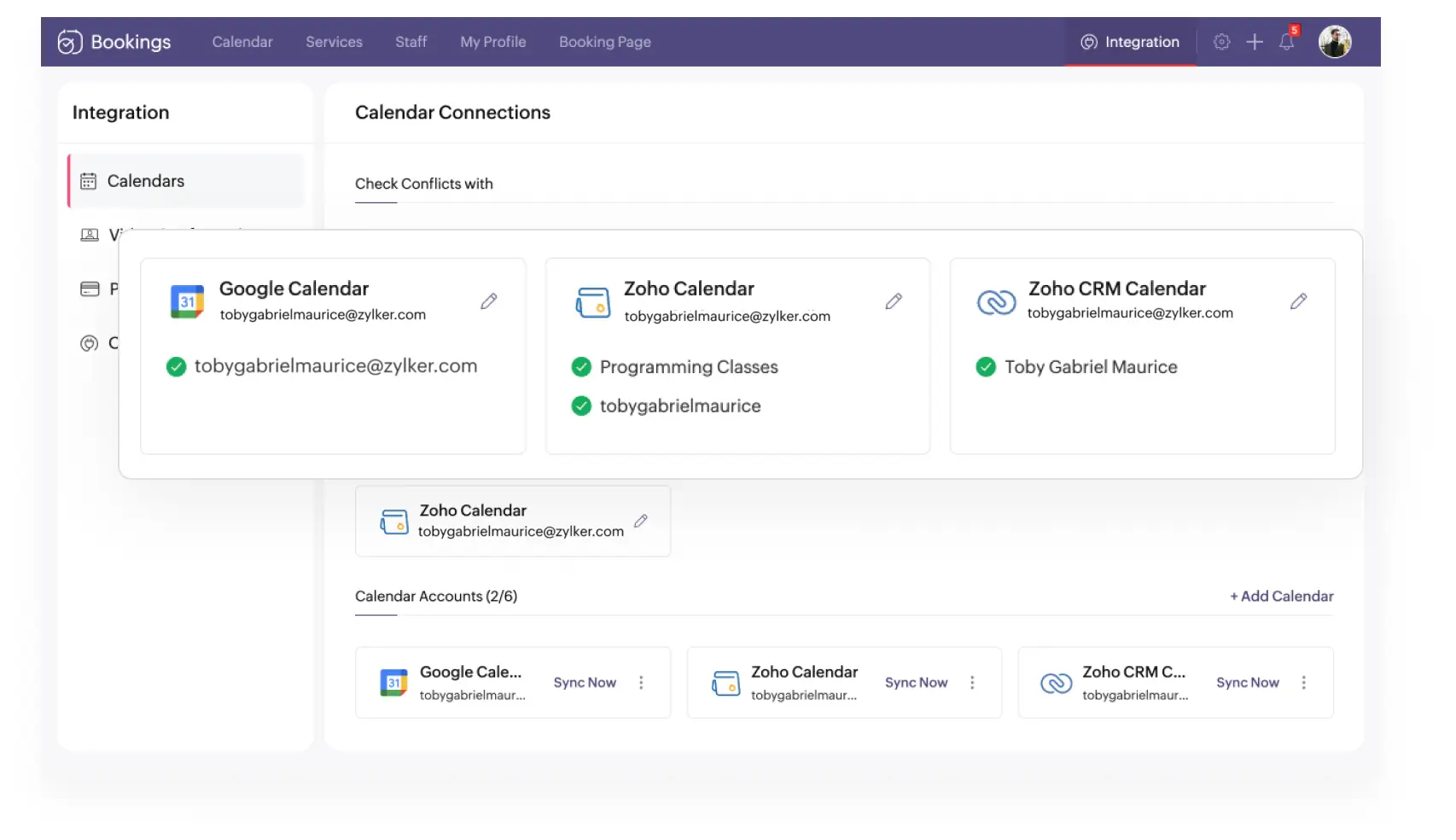Click the CRM sidebar icon

click(90, 343)
